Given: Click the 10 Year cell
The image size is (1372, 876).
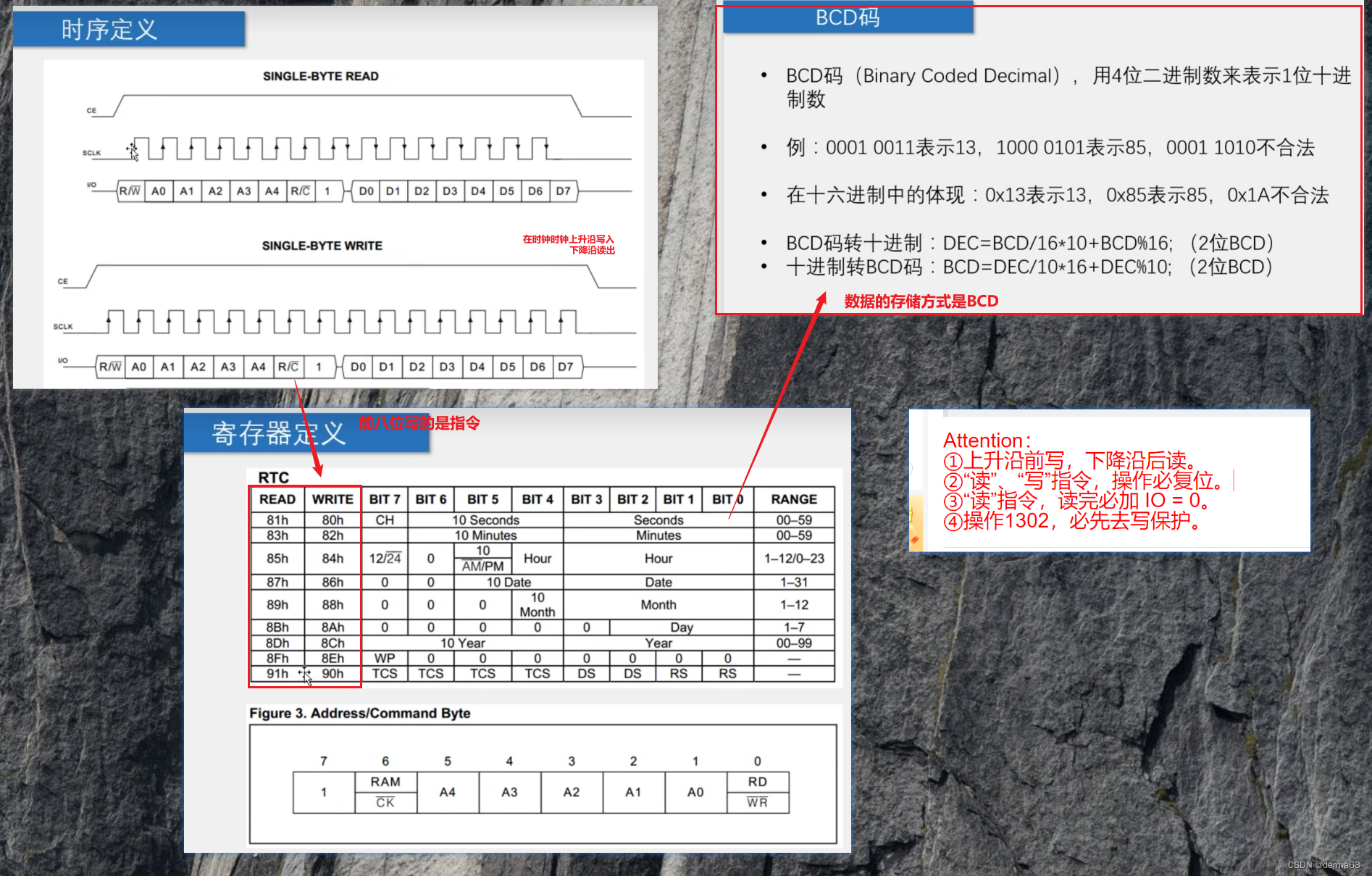Looking at the screenshot, I should (462, 643).
